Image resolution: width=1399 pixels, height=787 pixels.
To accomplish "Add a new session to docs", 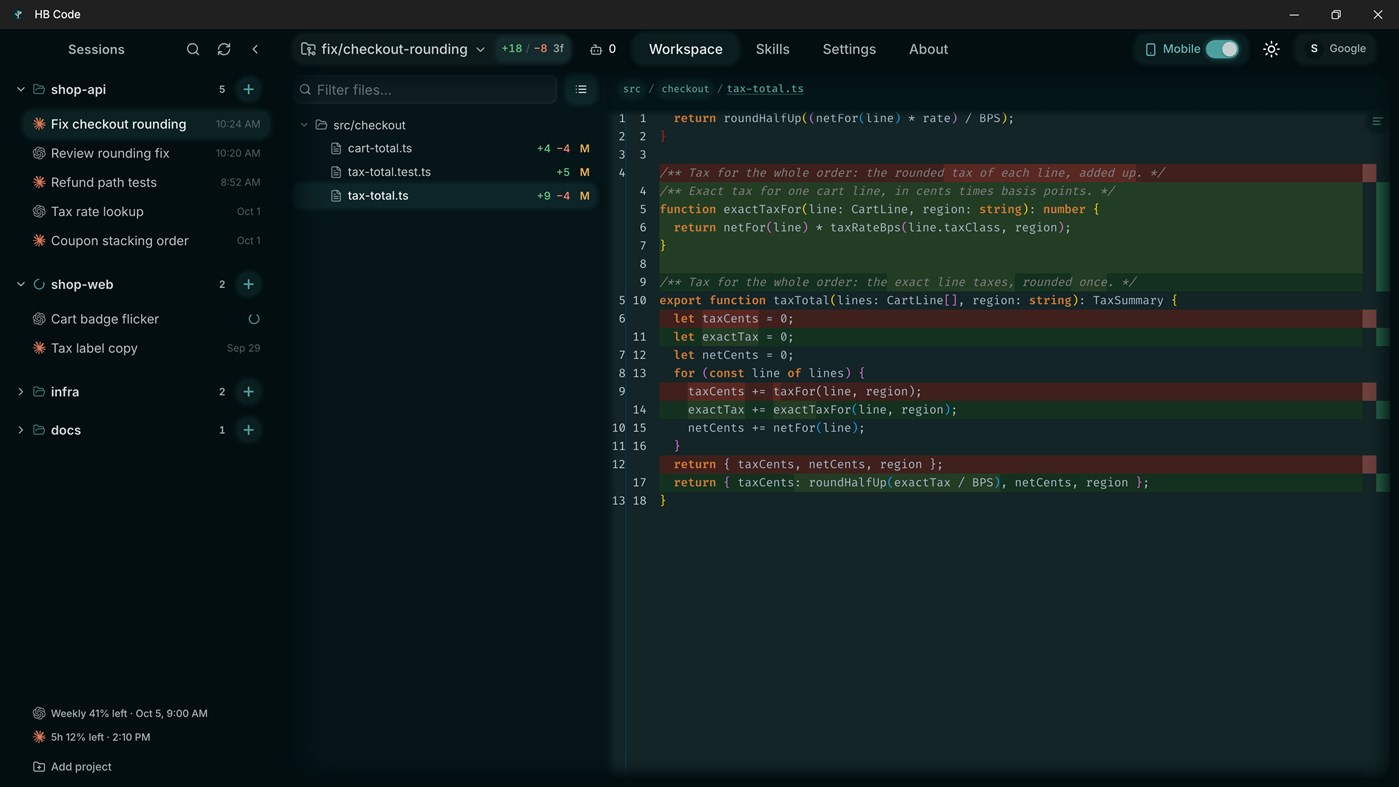I will click(248, 430).
